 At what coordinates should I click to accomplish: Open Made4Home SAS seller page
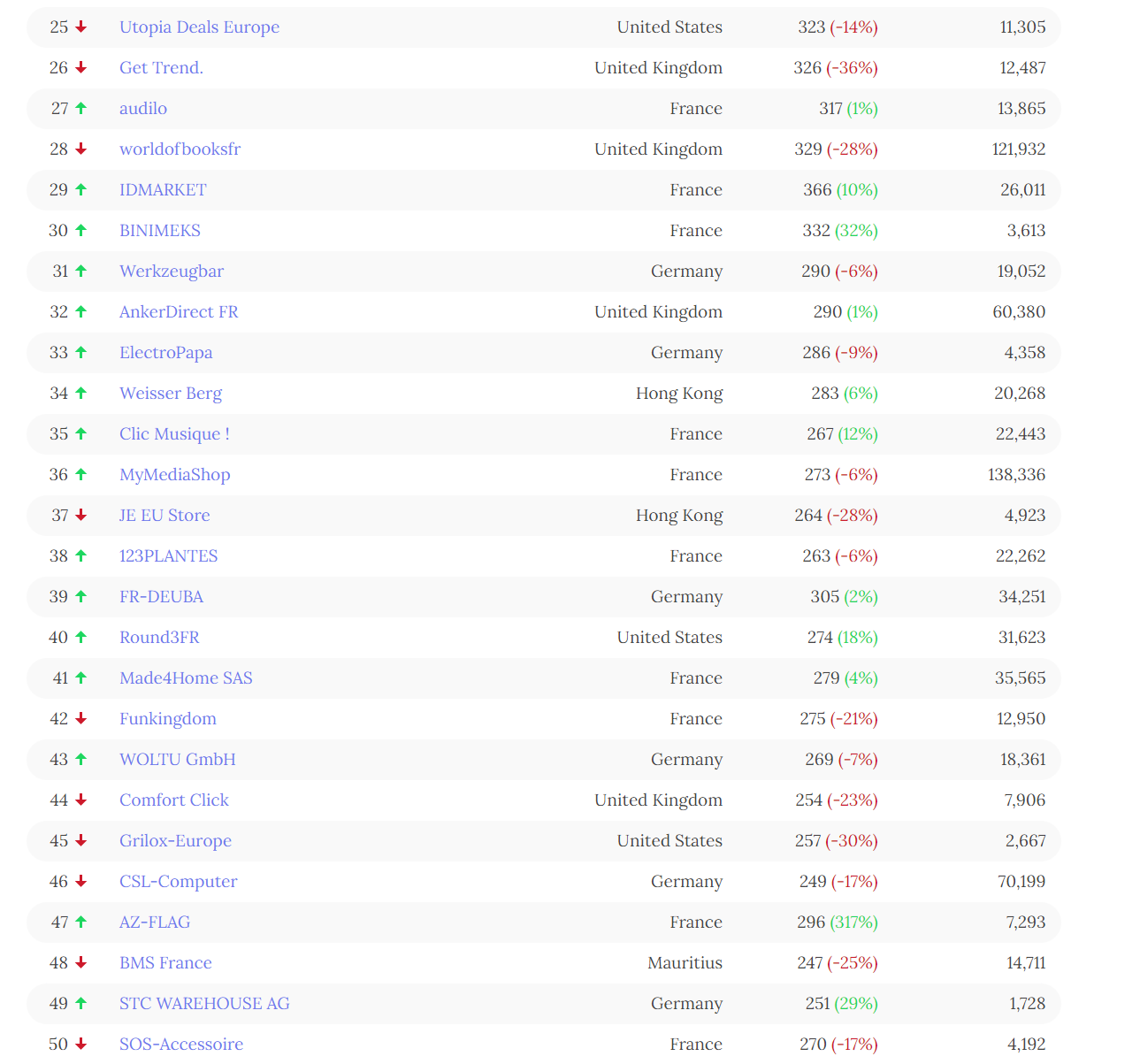pos(186,678)
